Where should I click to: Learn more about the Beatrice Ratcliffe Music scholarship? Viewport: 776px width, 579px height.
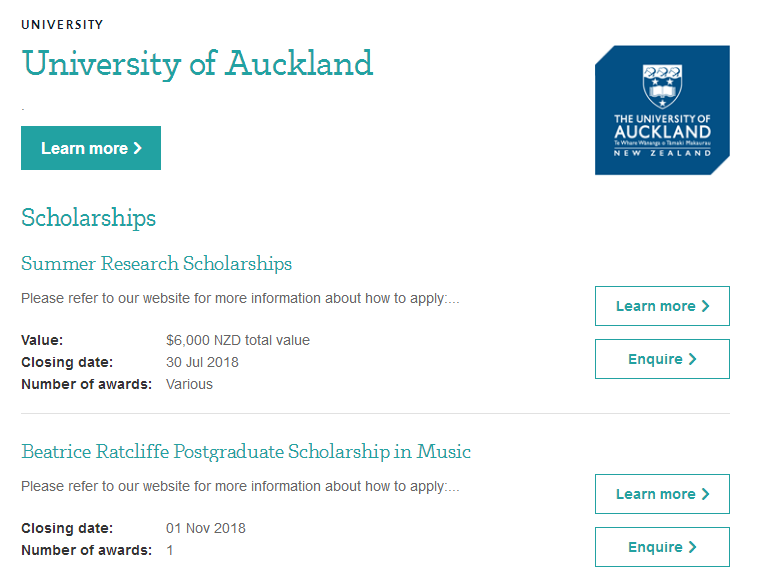pyautogui.click(x=662, y=494)
